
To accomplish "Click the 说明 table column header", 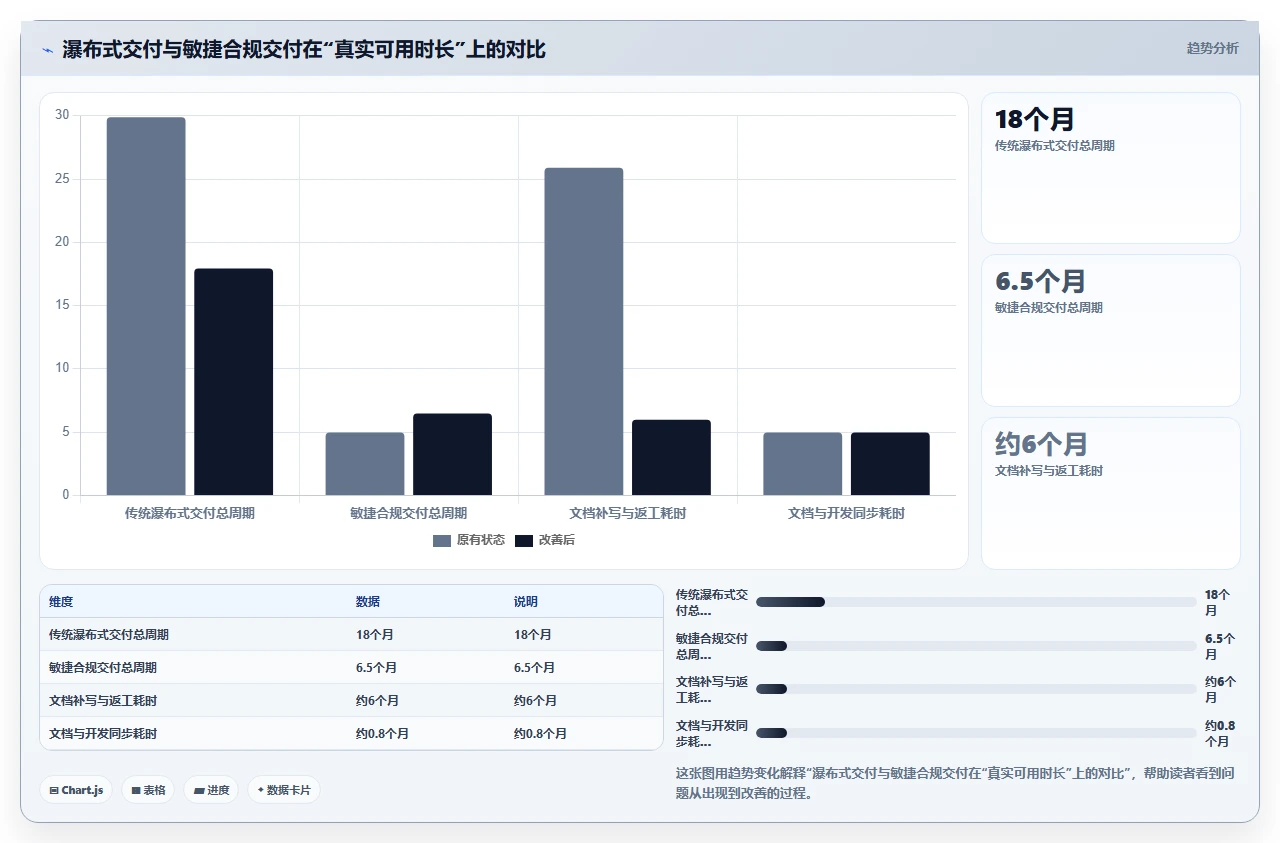I will tap(526, 602).
